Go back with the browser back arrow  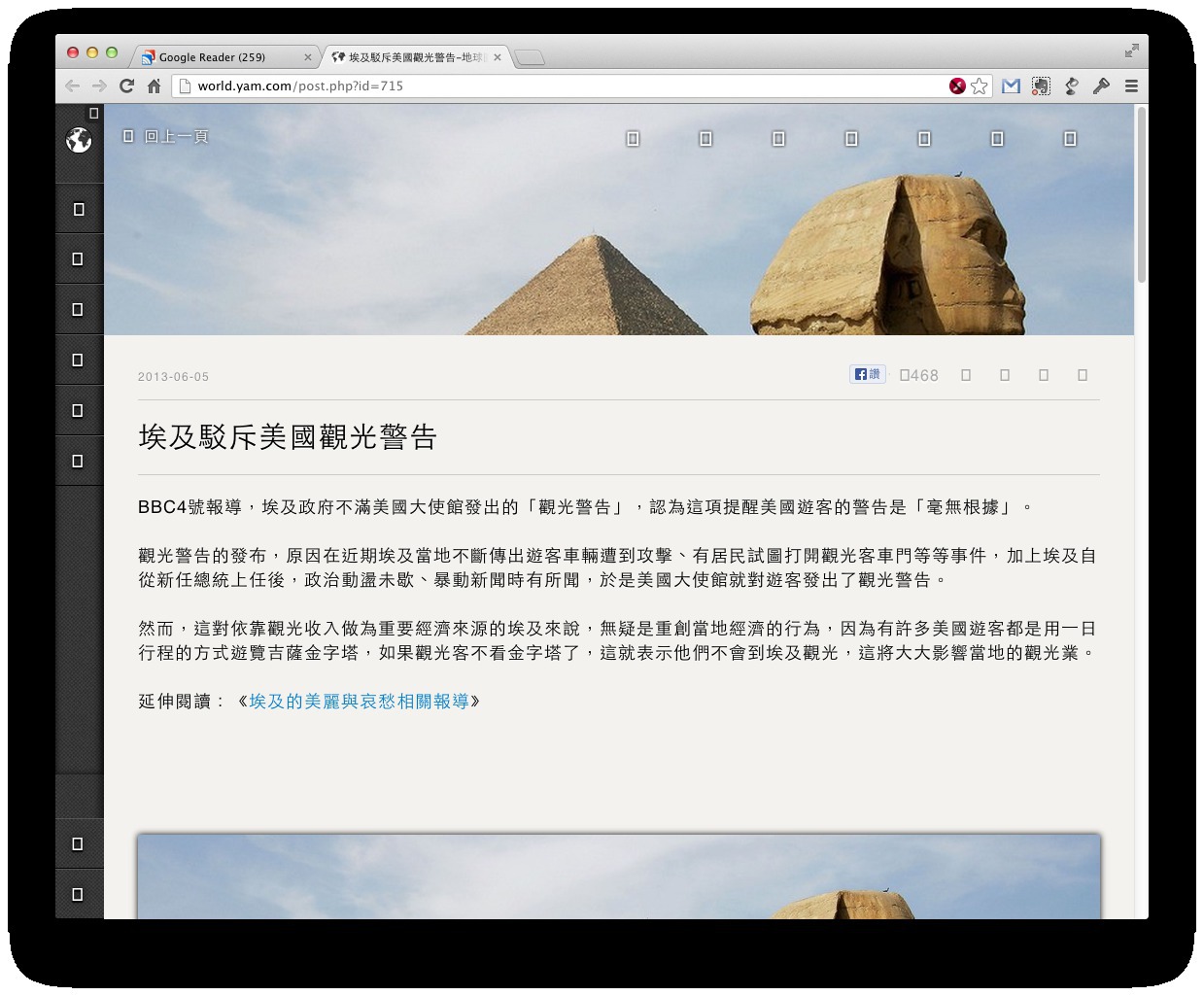pyautogui.click(x=72, y=86)
